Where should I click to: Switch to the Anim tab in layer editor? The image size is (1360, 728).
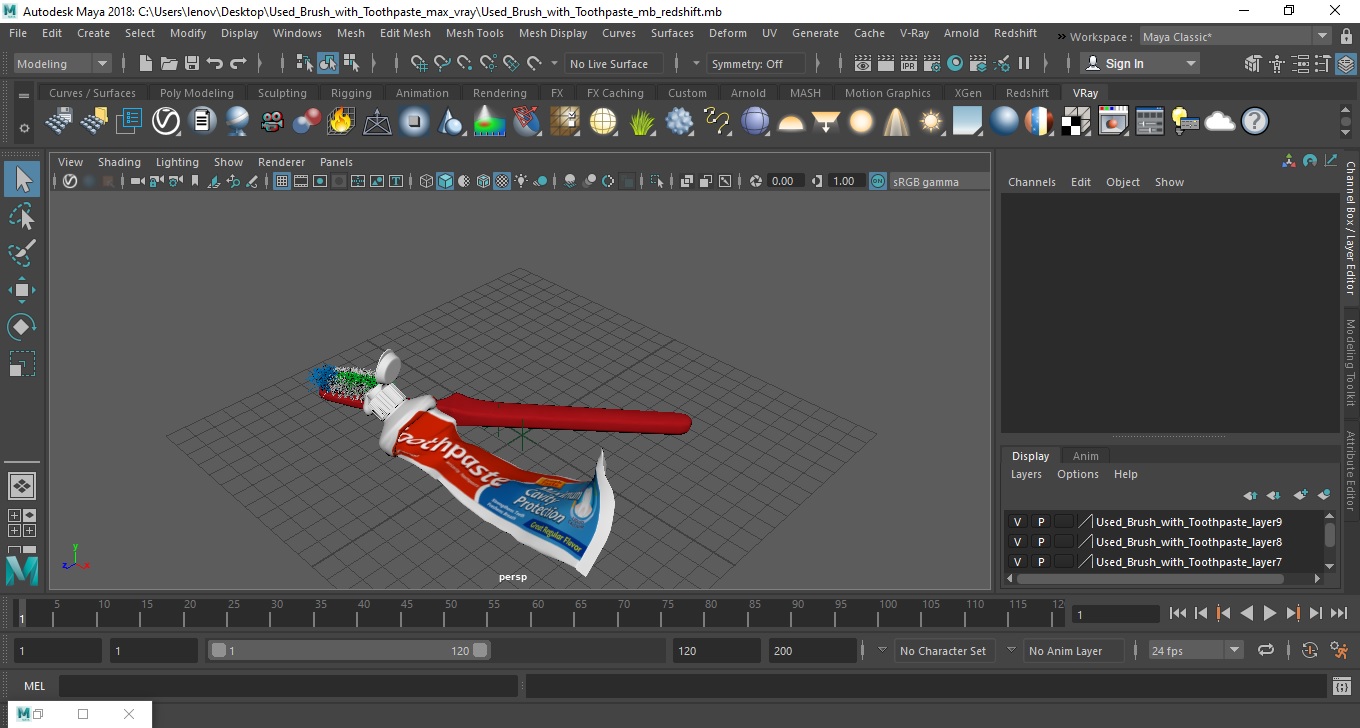click(x=1085, y=456)
